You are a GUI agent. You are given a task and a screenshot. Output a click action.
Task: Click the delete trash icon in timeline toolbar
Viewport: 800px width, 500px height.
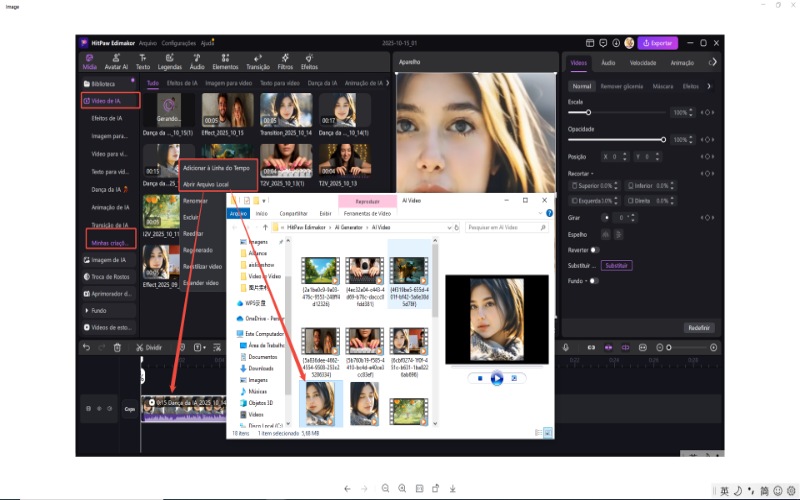pyautogui.click(x=117, y=347)
